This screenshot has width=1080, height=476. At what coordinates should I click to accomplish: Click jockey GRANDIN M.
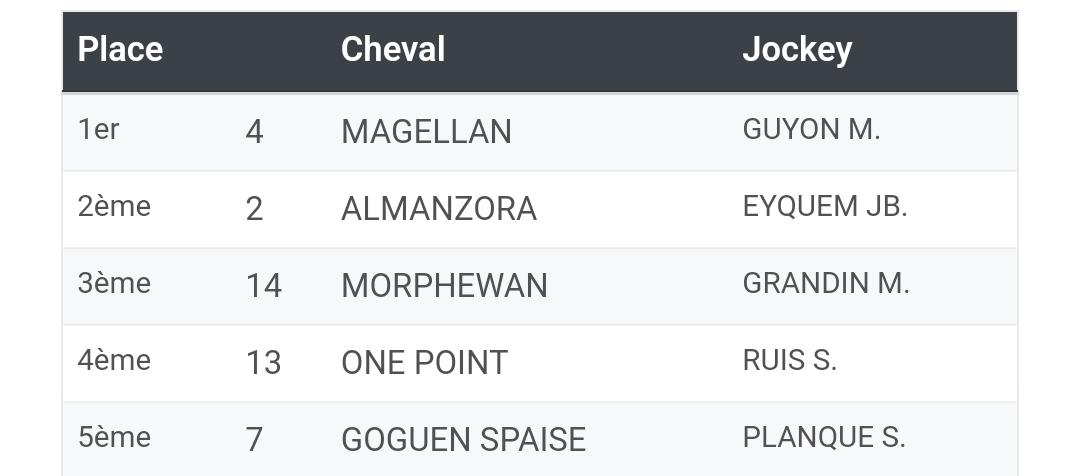click(826, 283)
